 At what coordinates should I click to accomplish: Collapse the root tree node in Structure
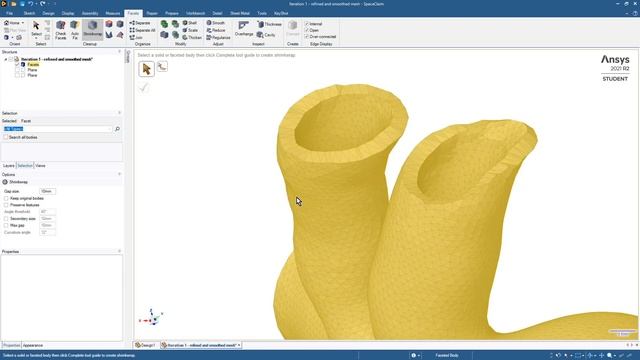pyautogui.click(x=6, y=59)
